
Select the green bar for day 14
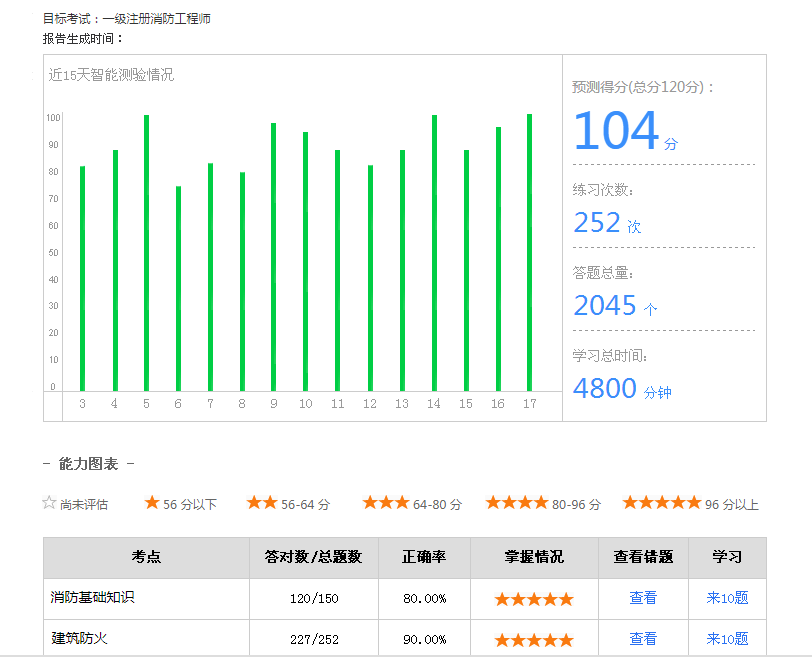pyautogui.click(x=434, y=253)
